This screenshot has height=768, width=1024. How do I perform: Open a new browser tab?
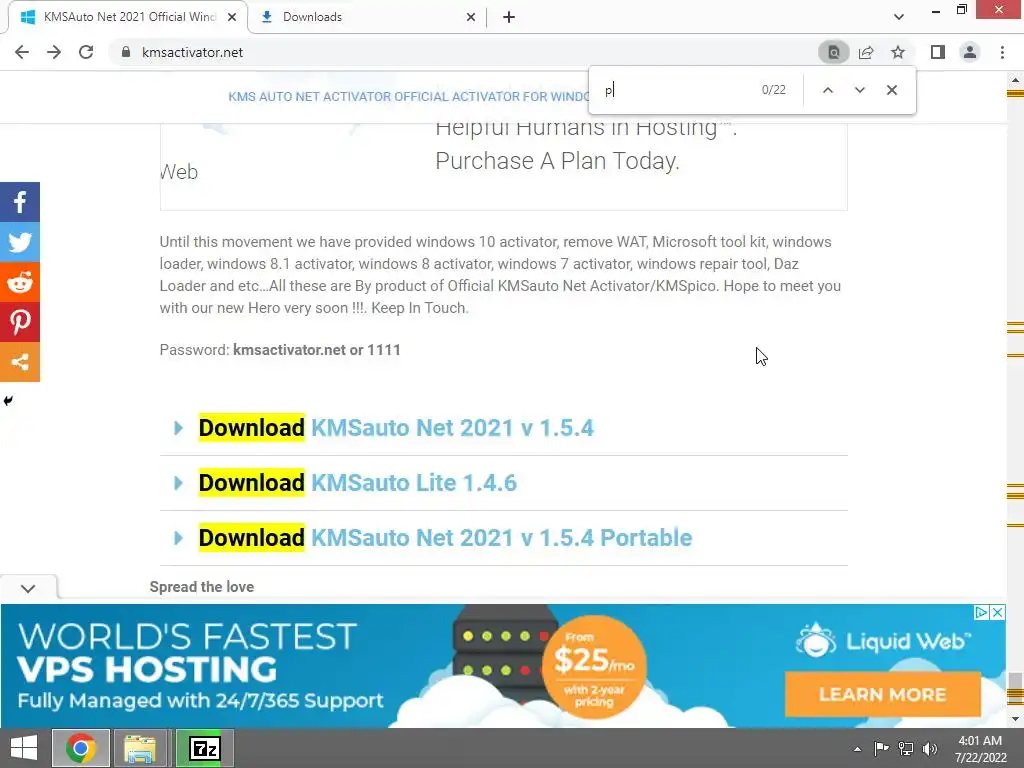tap(509, 17)
